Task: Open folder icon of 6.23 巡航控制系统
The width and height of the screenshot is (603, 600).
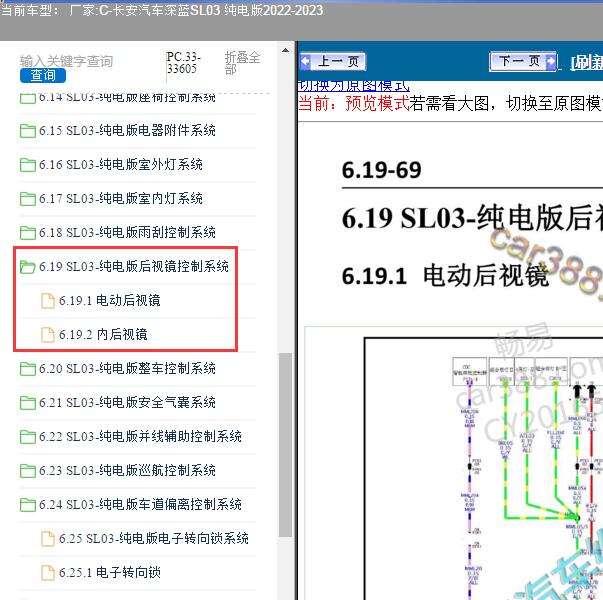Action: click(x=28, y=470)
